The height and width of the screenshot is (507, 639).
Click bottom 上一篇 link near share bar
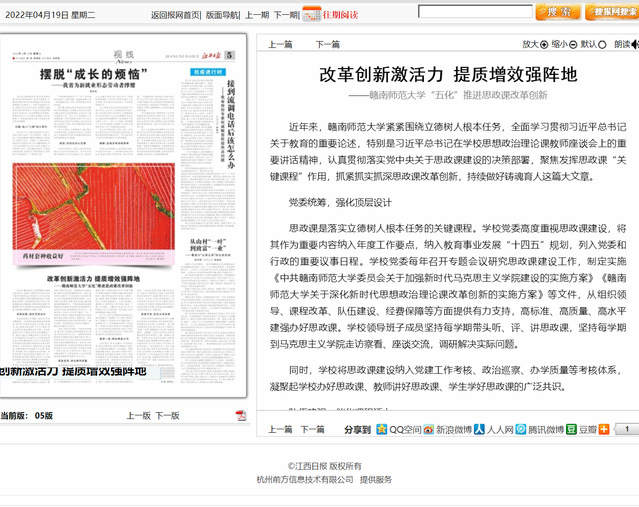coord(280,430)
